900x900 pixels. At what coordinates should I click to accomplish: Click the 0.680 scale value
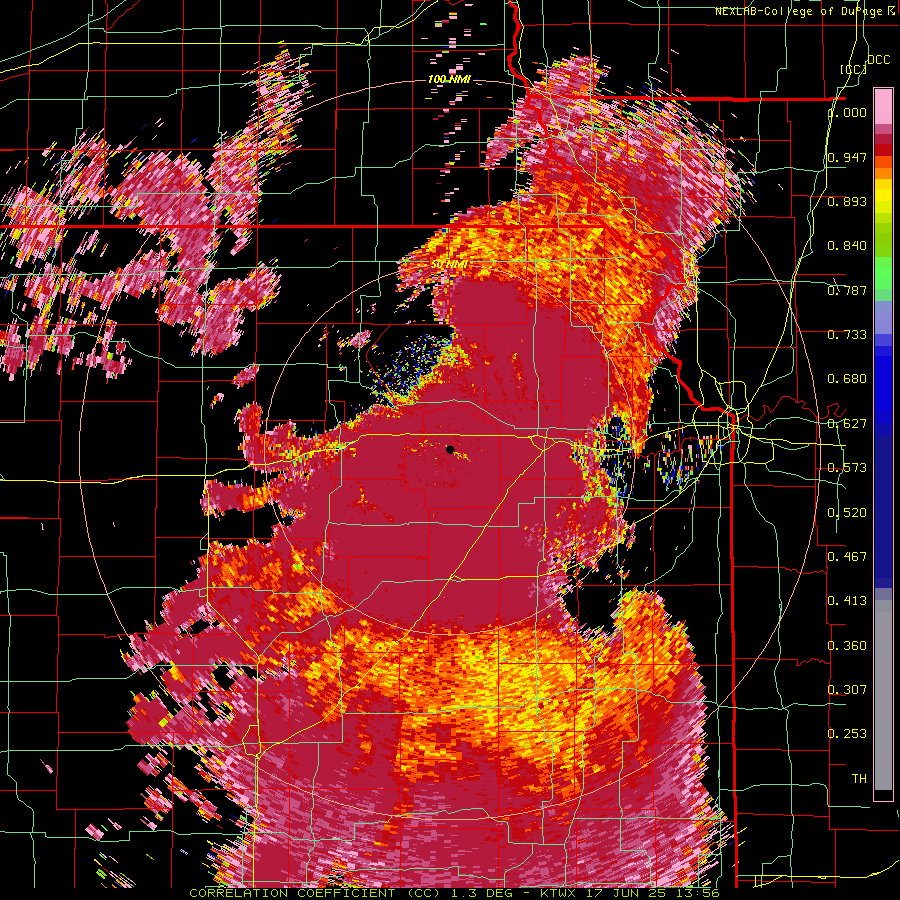point(847,379)
